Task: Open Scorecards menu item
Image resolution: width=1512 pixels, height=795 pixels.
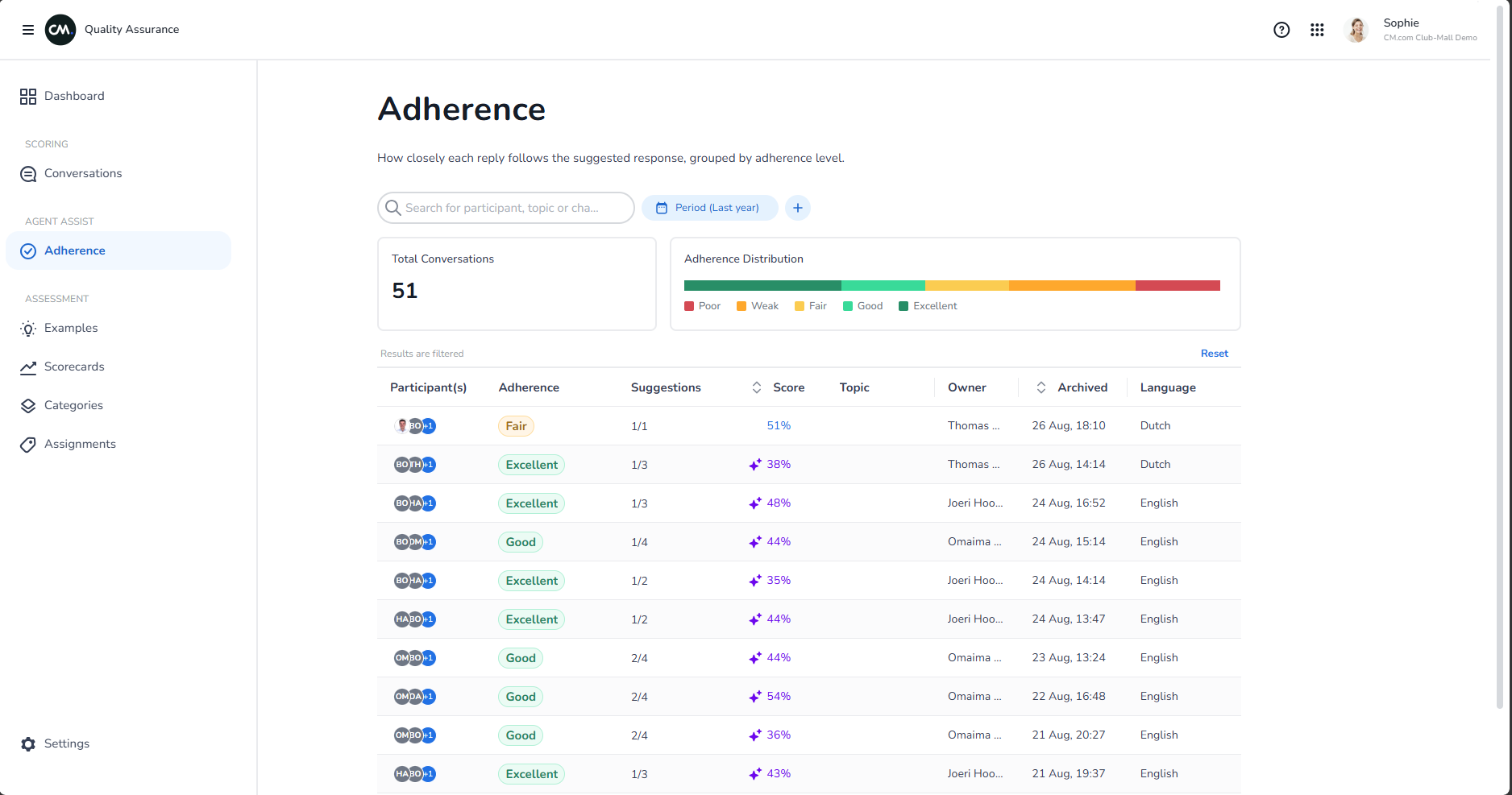Action: (x=118, y=367)
